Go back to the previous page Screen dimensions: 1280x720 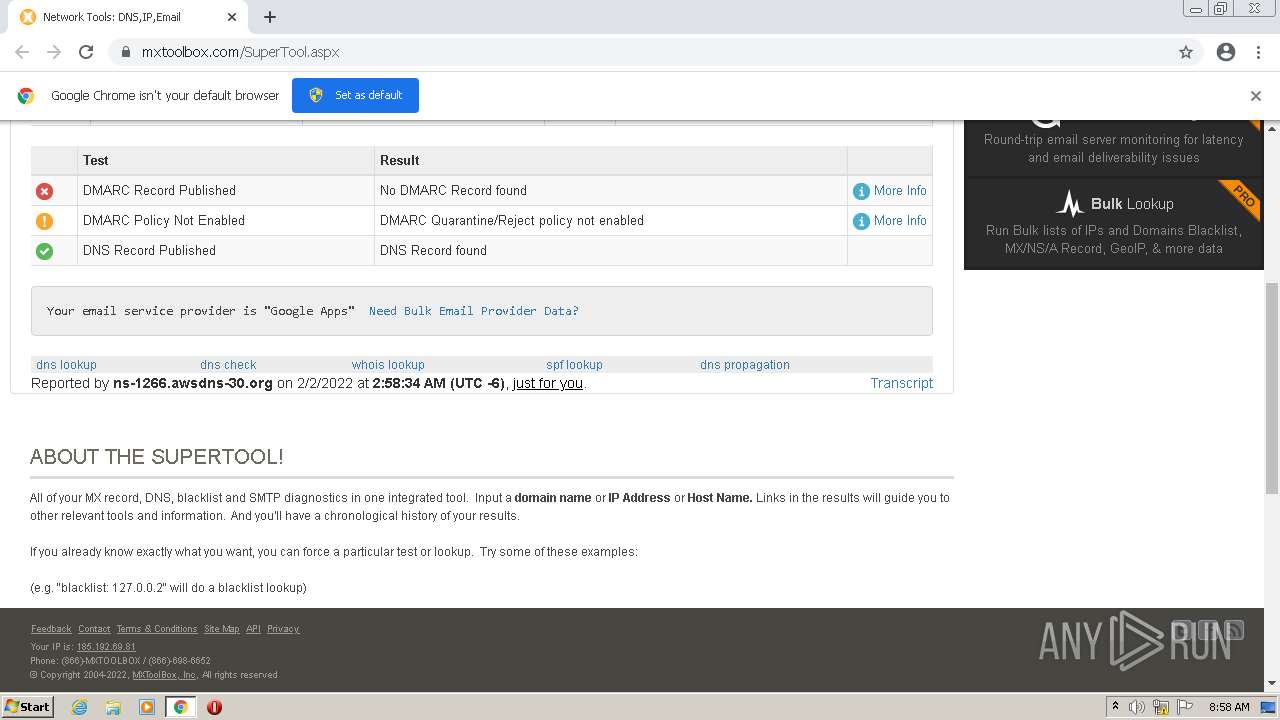click(x=22, y=52)
